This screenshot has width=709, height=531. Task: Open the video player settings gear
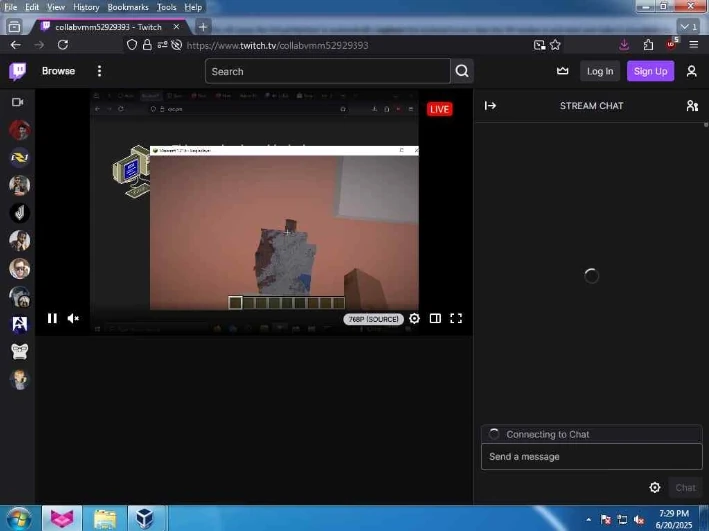click(414, 318)
